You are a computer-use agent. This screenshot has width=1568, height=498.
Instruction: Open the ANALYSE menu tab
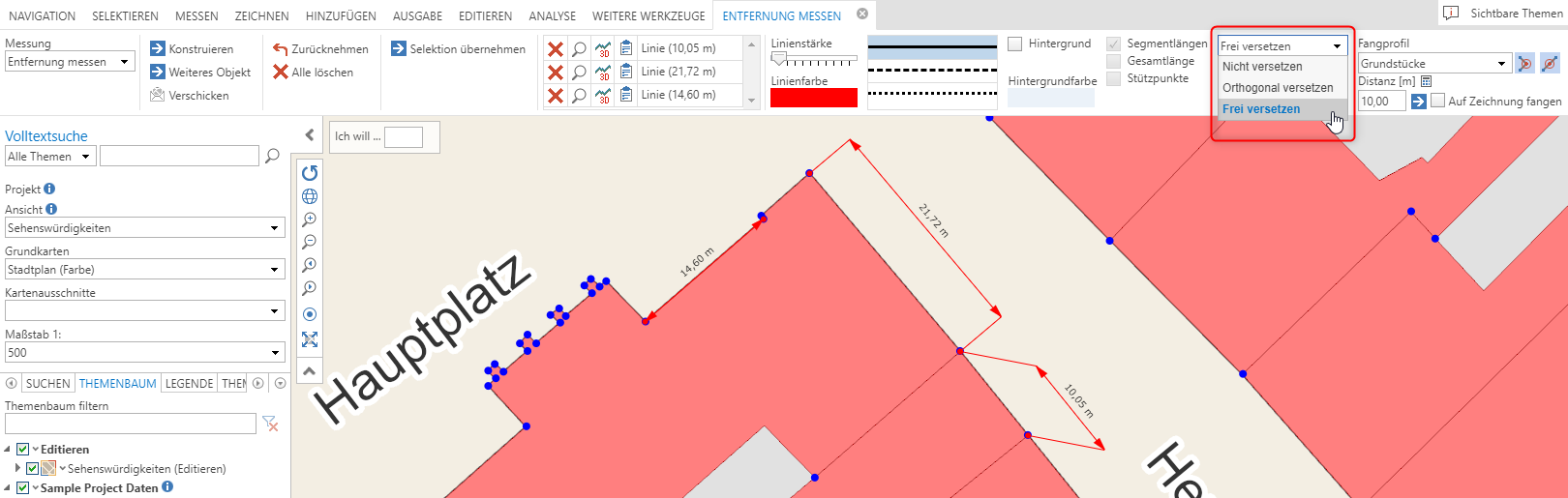coord(553,16)
